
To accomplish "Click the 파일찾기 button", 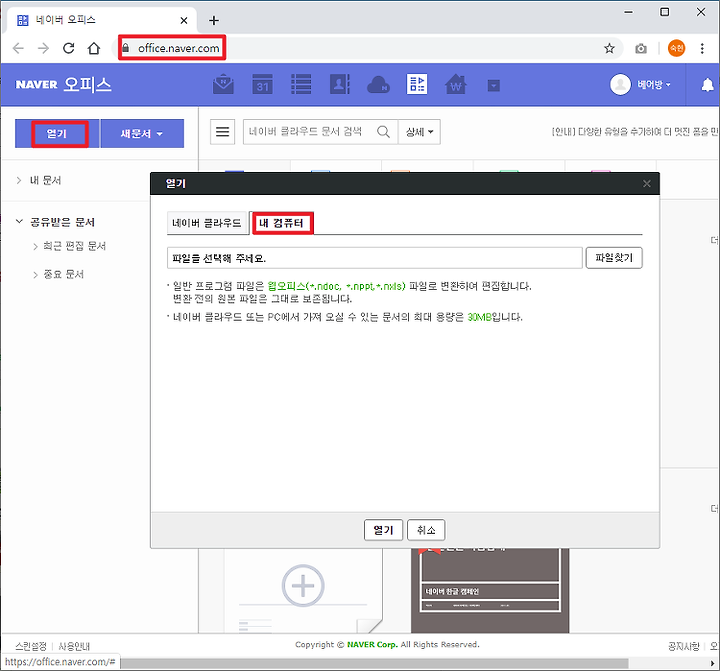I will (x=614, y=258).
